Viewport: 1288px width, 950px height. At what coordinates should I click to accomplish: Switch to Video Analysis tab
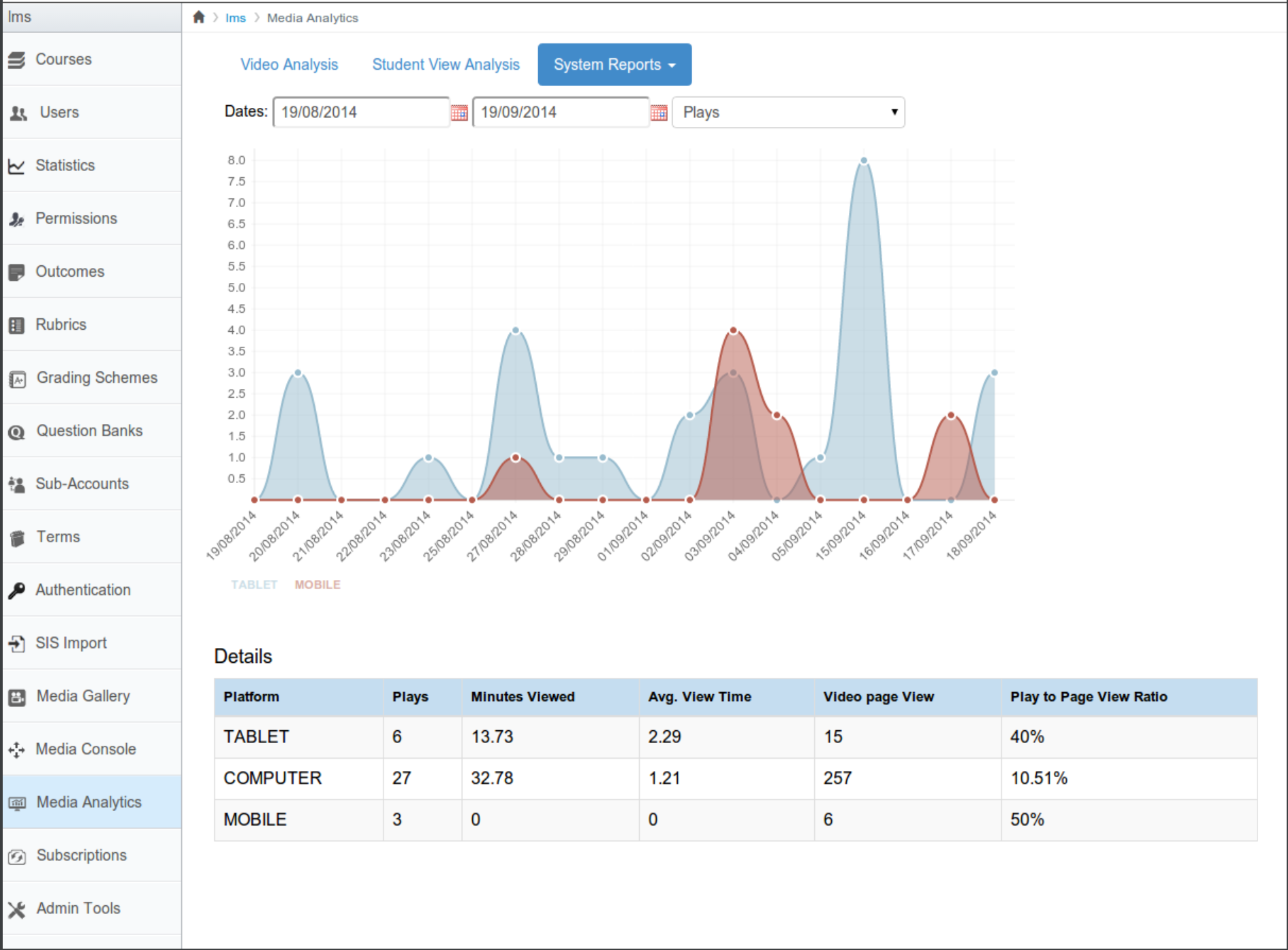pos(289,64)
